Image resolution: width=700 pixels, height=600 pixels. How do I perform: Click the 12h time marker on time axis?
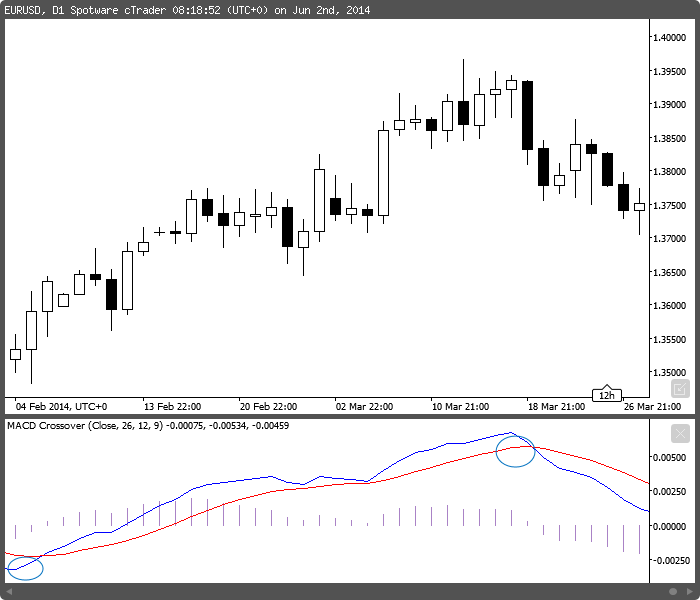pos(606,395)
